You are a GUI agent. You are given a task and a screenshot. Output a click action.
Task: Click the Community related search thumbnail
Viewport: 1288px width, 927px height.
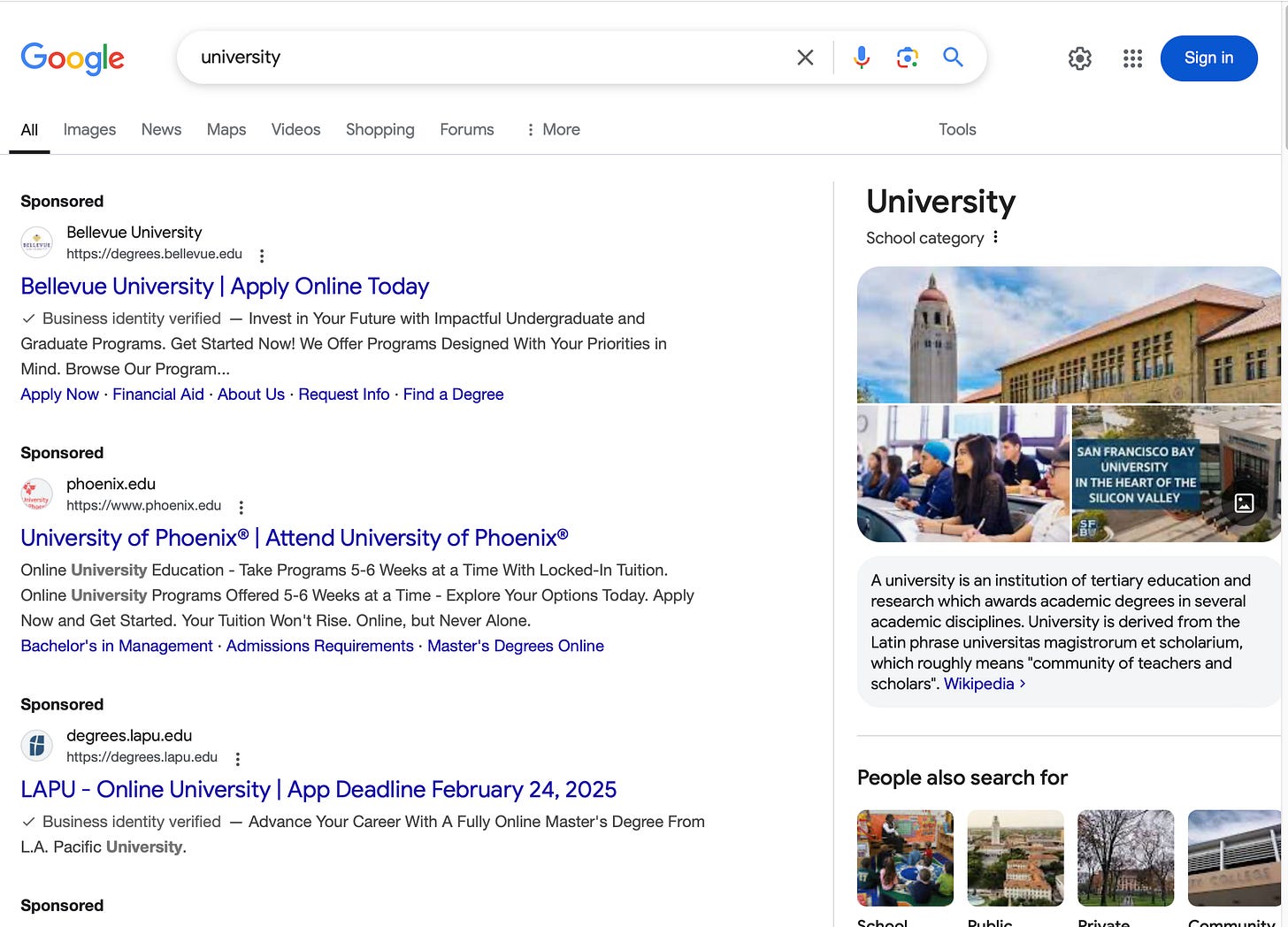pos(1235,858)
